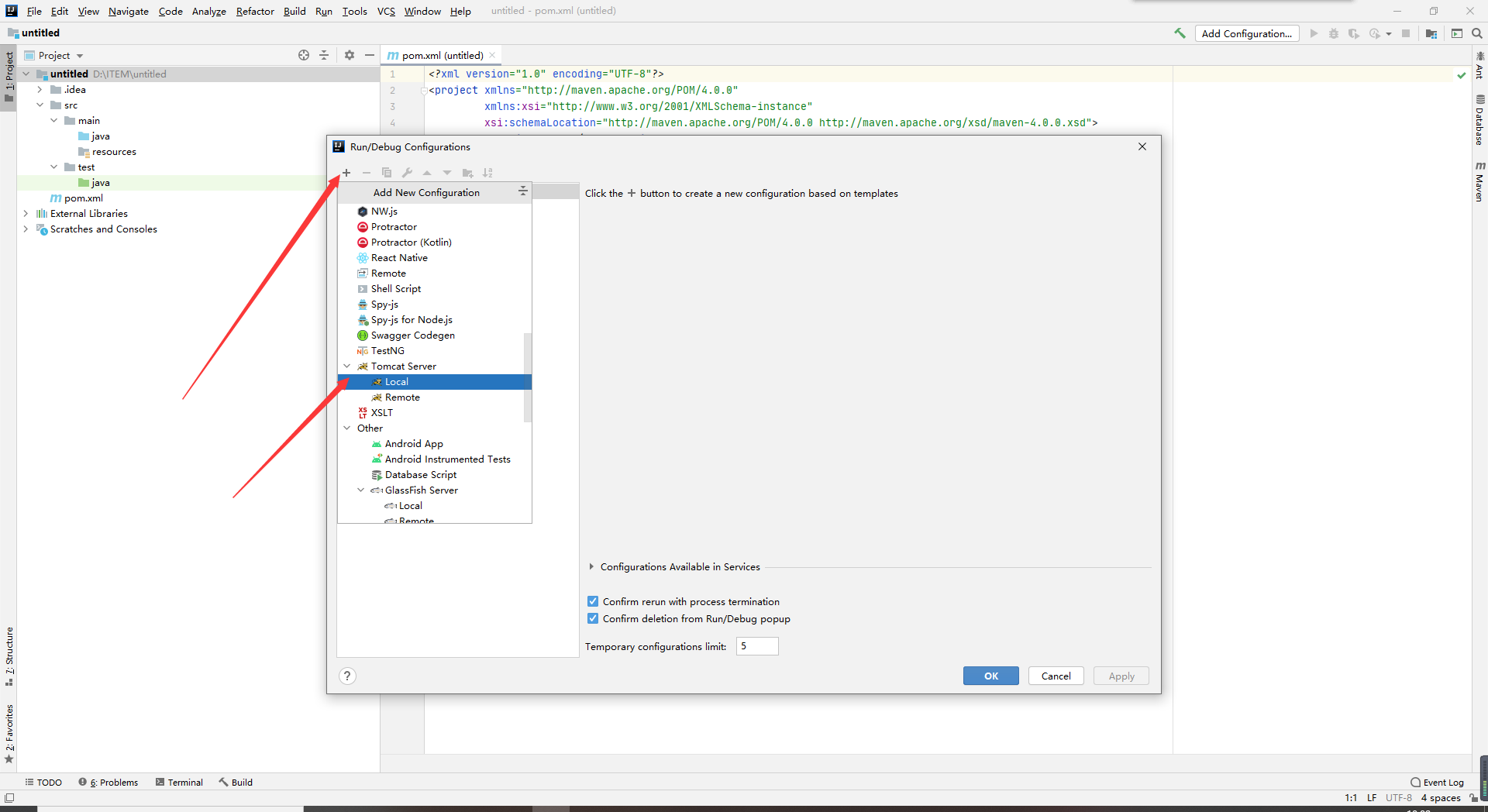Click the Stop square icon in toolbar
This screenshot has width=1488, height=812.
click(1406, 33)
